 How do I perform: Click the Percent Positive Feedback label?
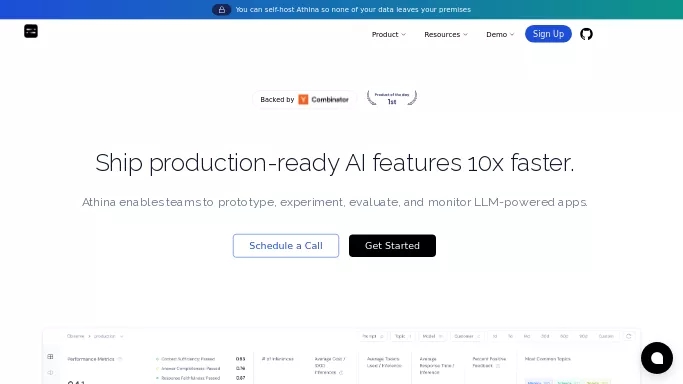[489, 362]
